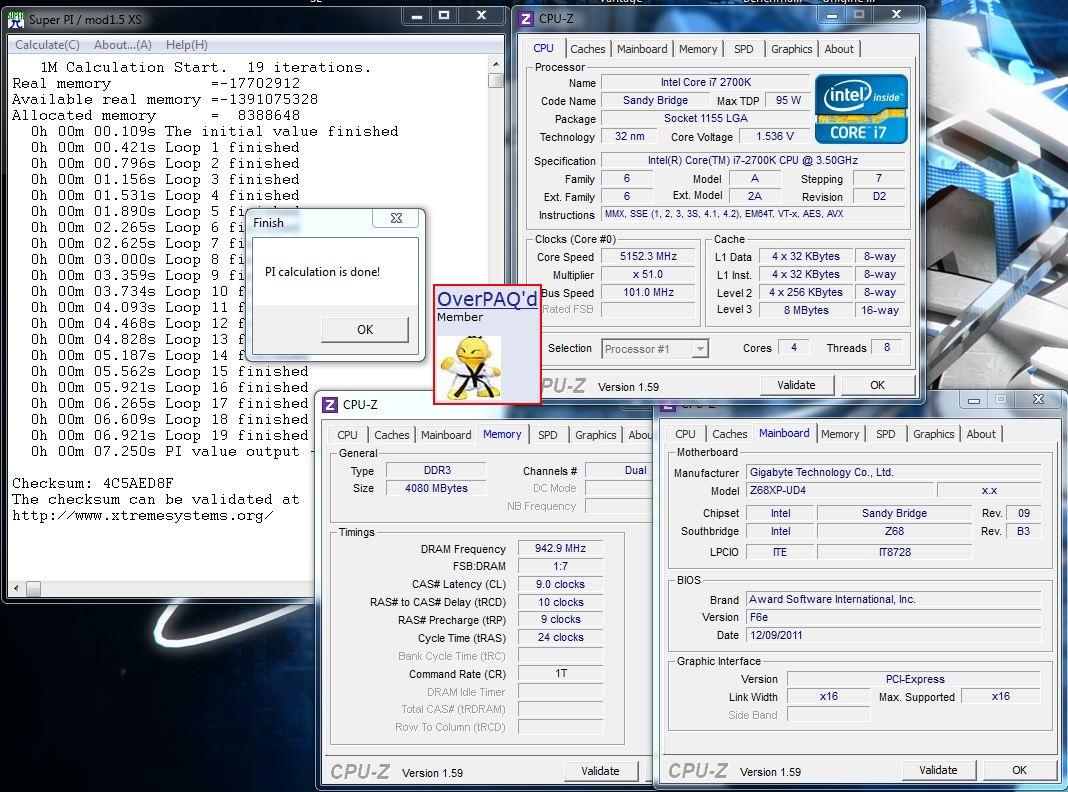This screenshot has width=1068, height=792.
Task: Confirm the PI calculation done dialog with OK
Action: tap(365, 330)
